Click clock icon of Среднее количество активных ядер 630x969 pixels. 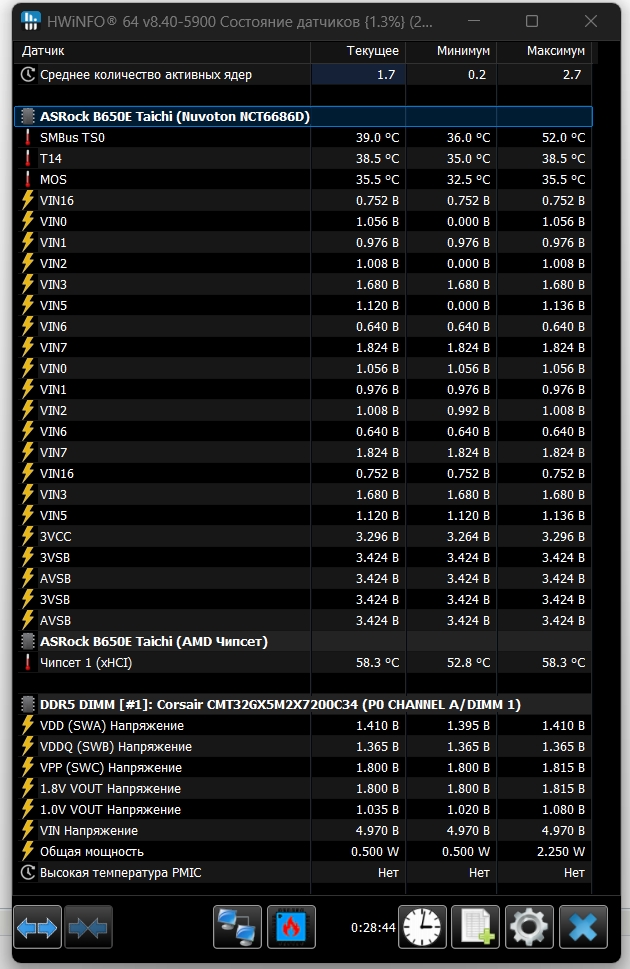[x=28, y=75]
